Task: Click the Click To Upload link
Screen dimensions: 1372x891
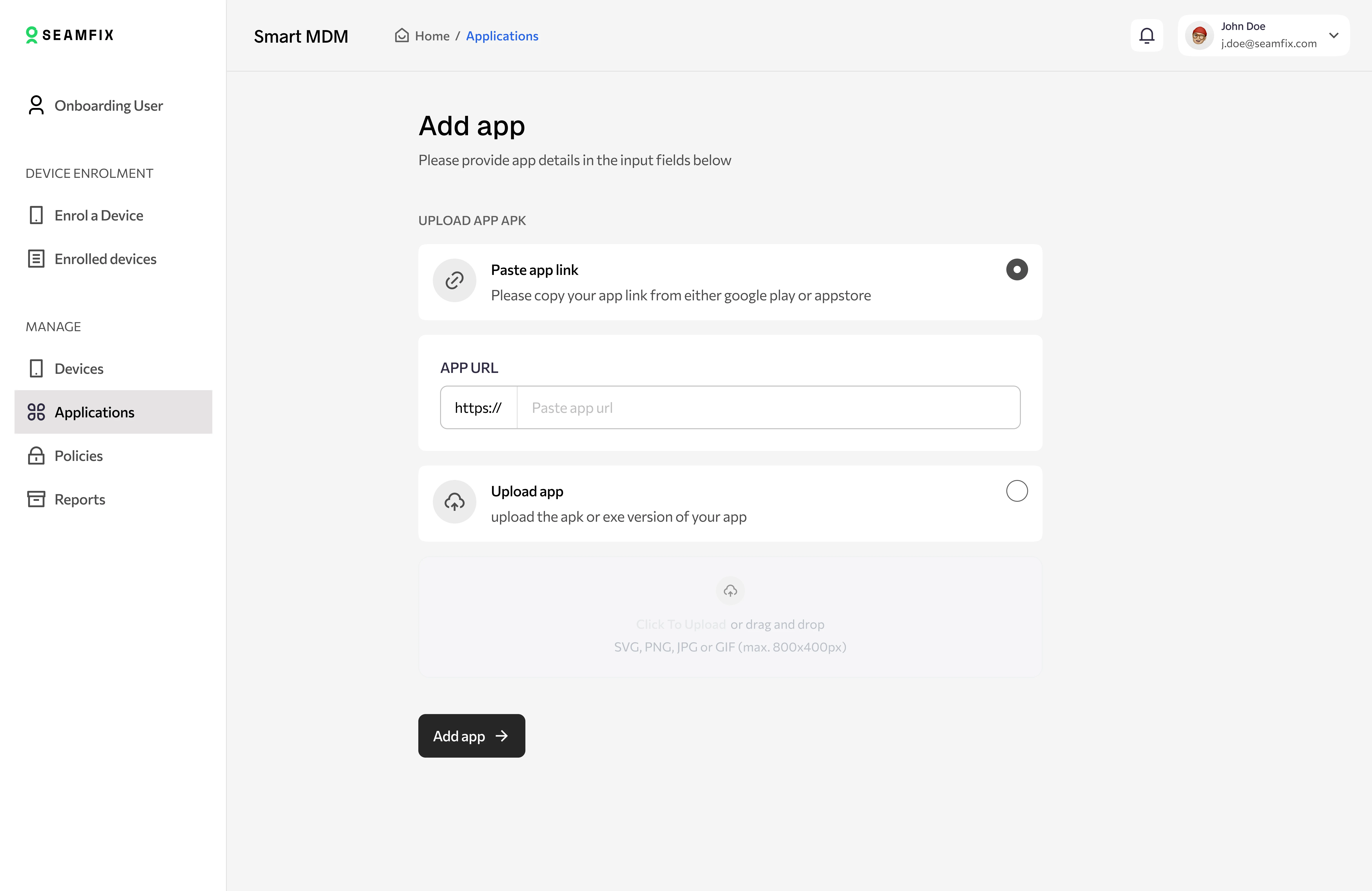Action: point(680,625)
